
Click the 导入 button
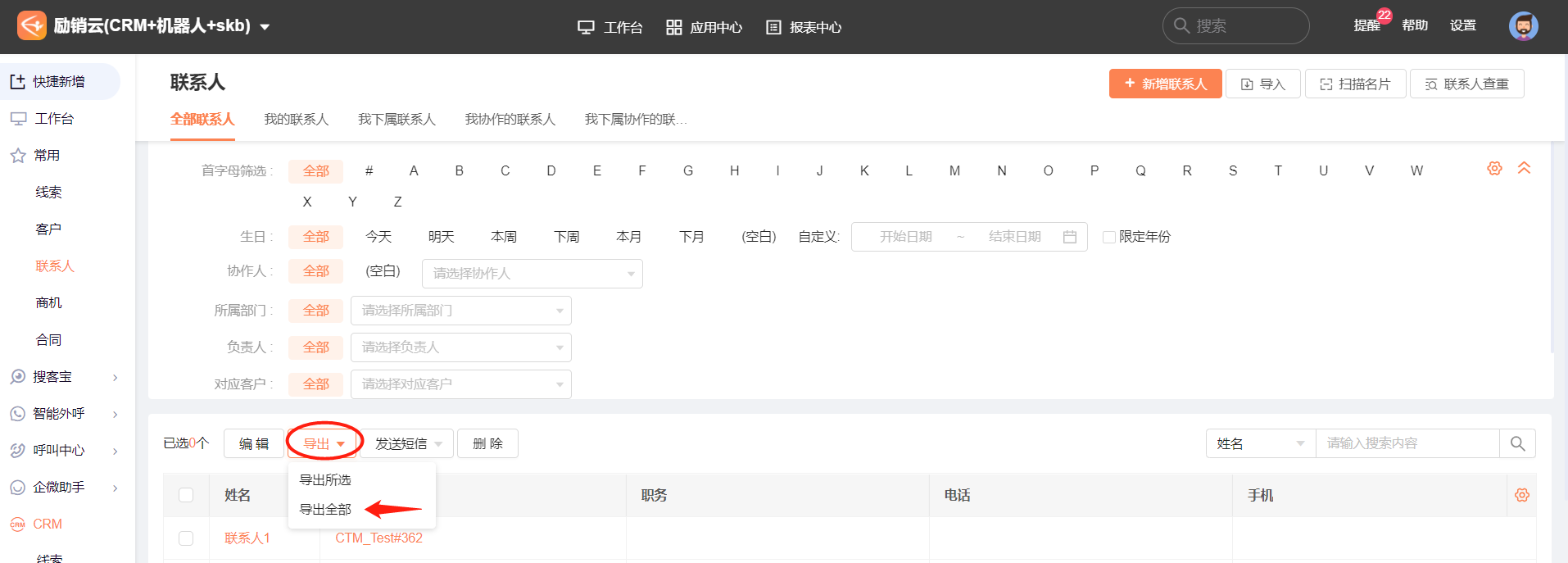pos(1262,84)
